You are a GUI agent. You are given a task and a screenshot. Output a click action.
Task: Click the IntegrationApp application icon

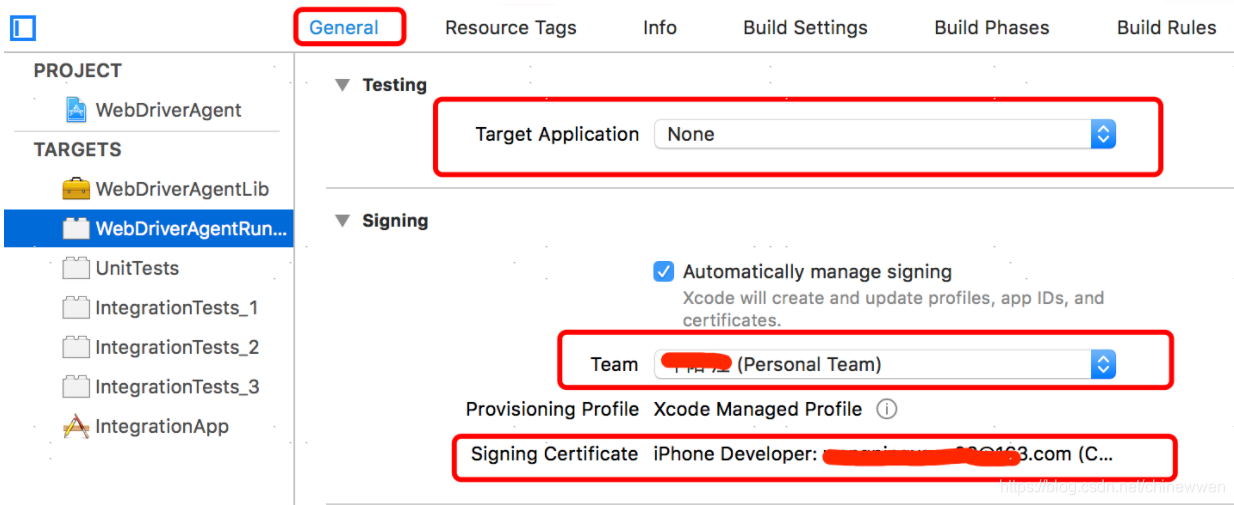tap(76, 426)
